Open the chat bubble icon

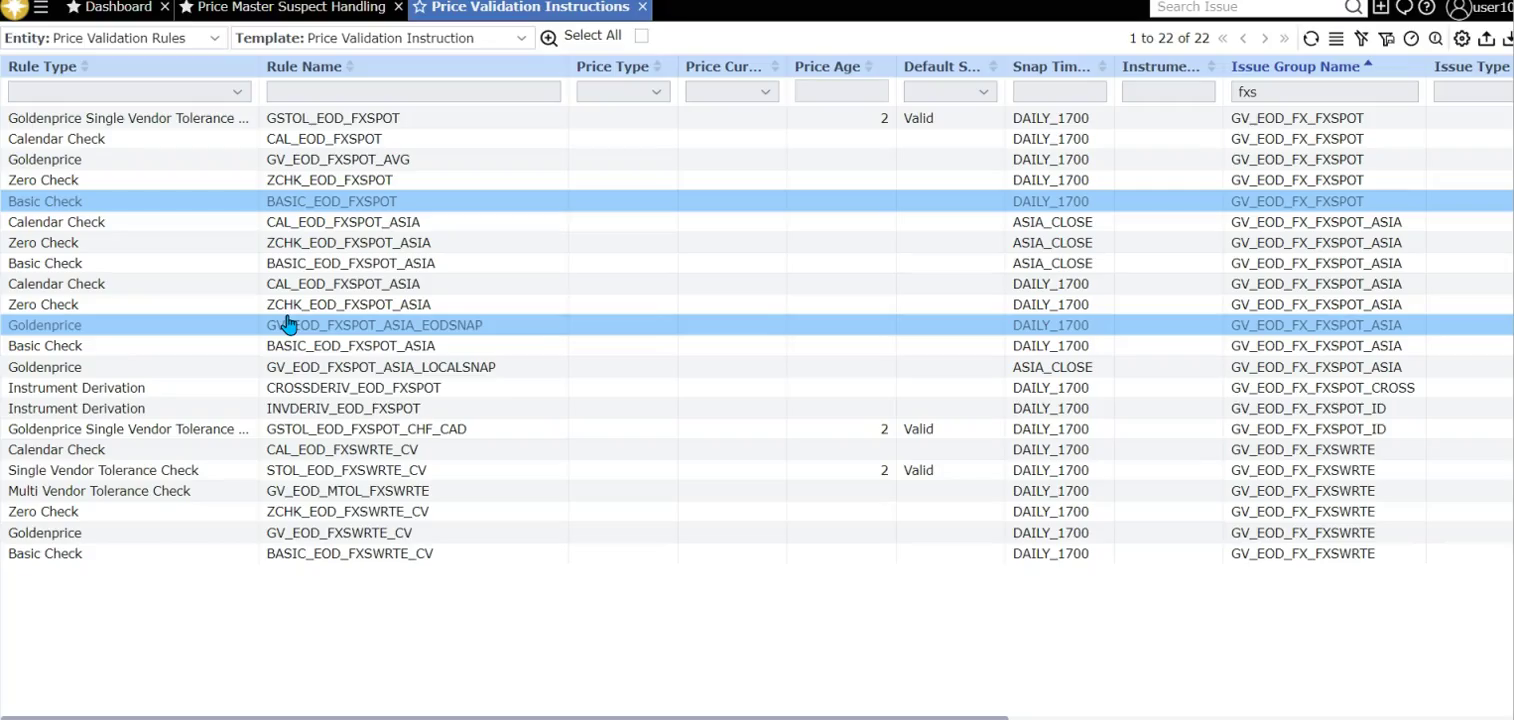1404,7
